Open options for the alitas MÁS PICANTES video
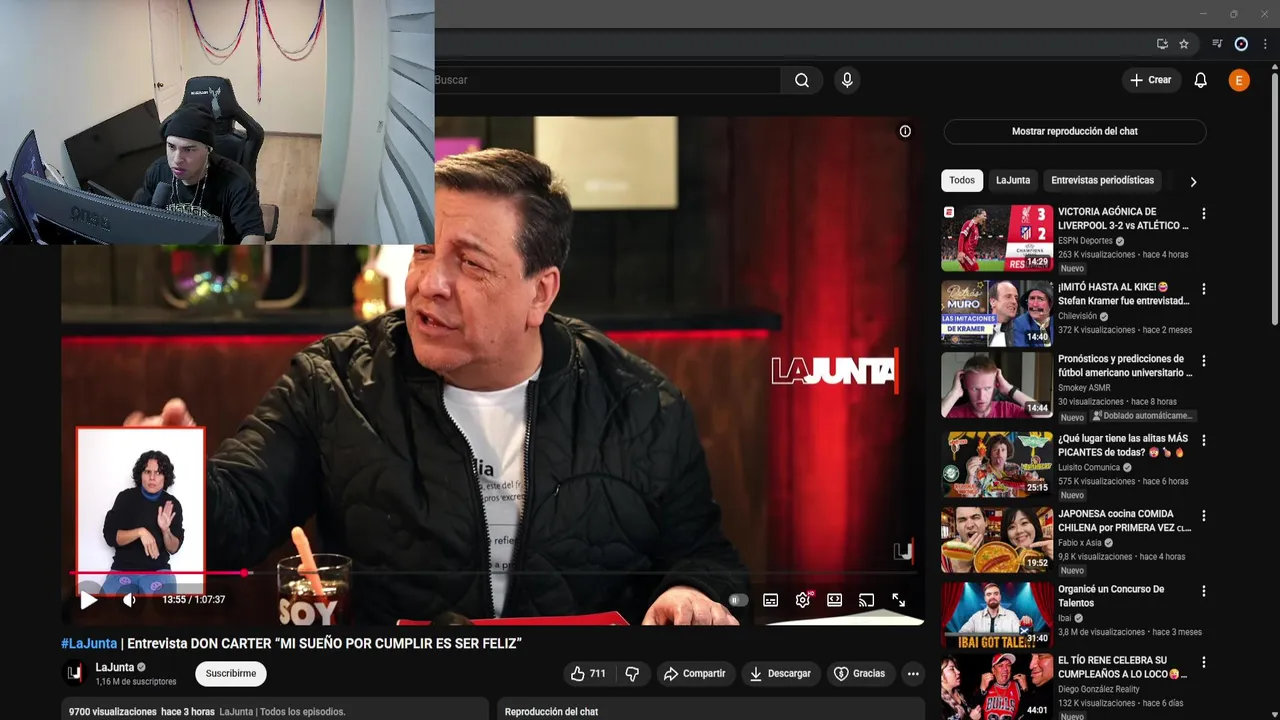The width and height of the screenshot is (1280, 720). coord(1204,440)
